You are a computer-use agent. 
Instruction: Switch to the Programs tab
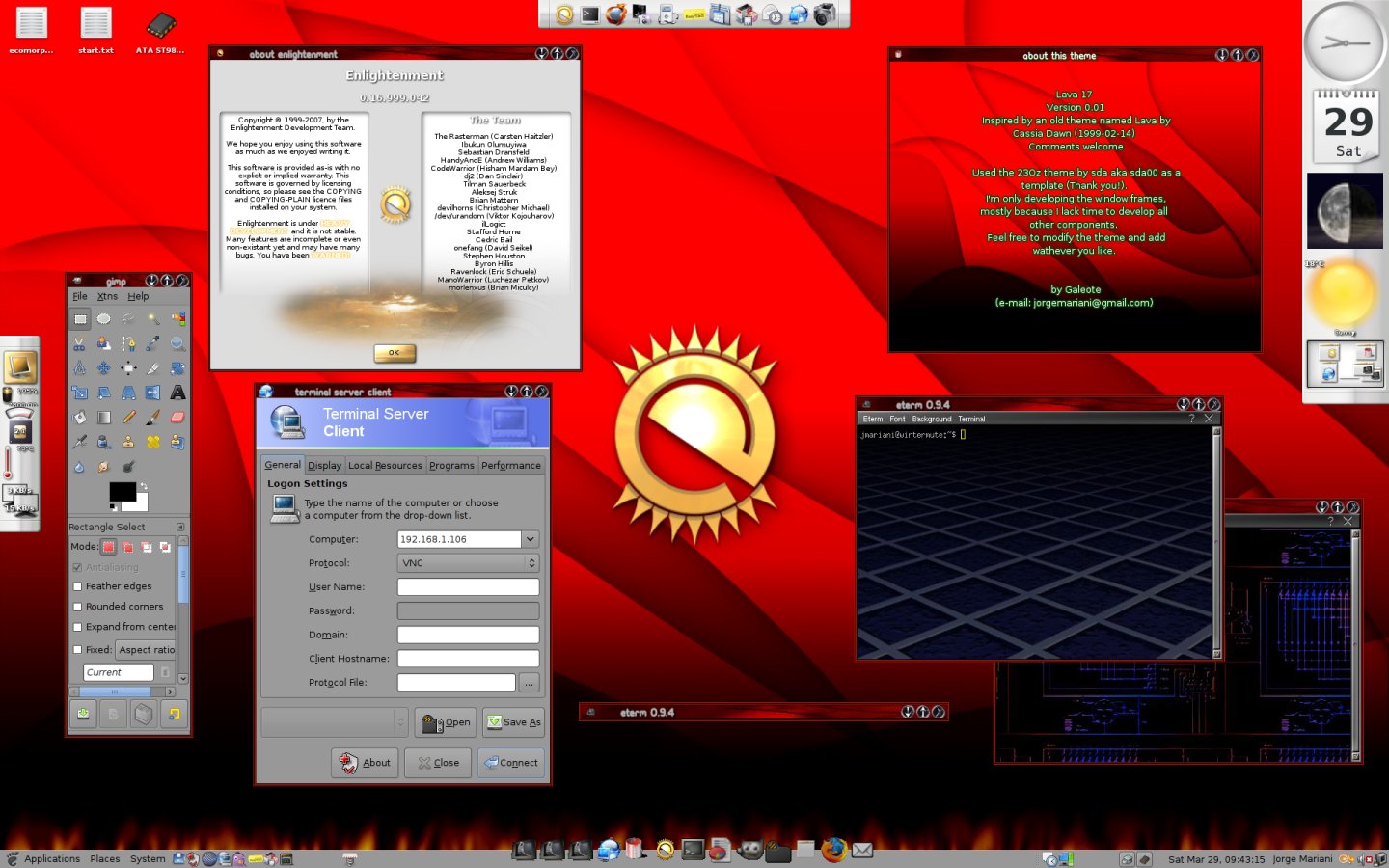coord(451,465)
